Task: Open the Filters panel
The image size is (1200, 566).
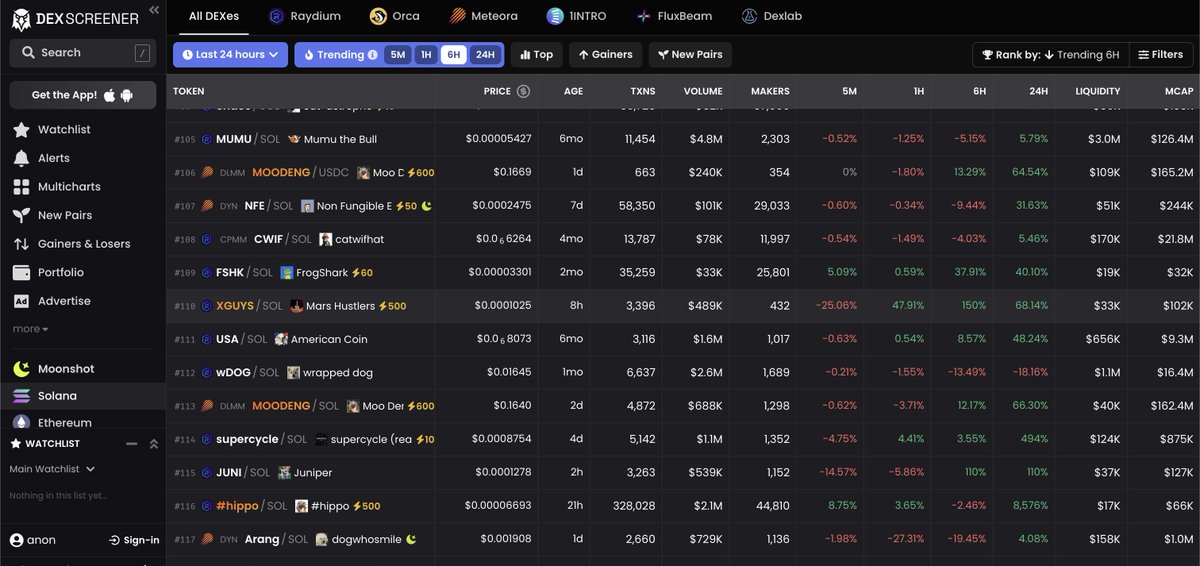Action: (1160, 55)
